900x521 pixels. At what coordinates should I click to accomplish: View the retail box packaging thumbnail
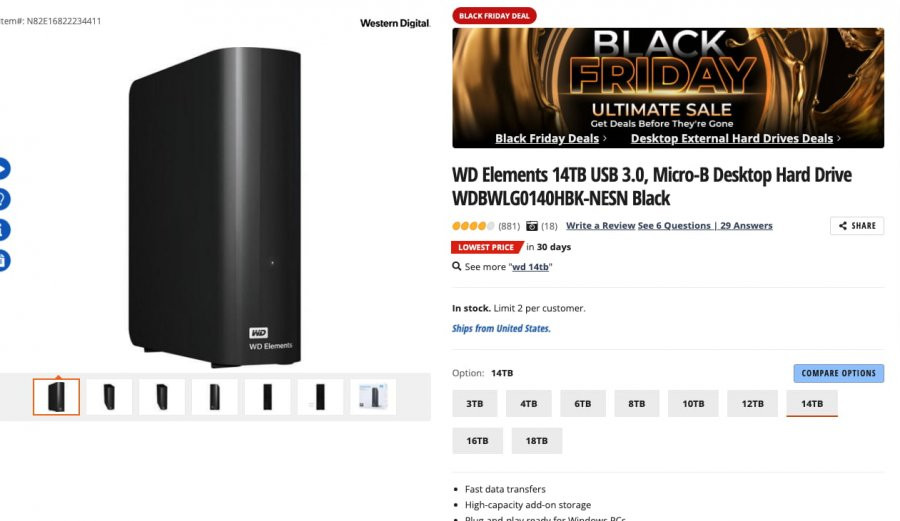point(373,396)
